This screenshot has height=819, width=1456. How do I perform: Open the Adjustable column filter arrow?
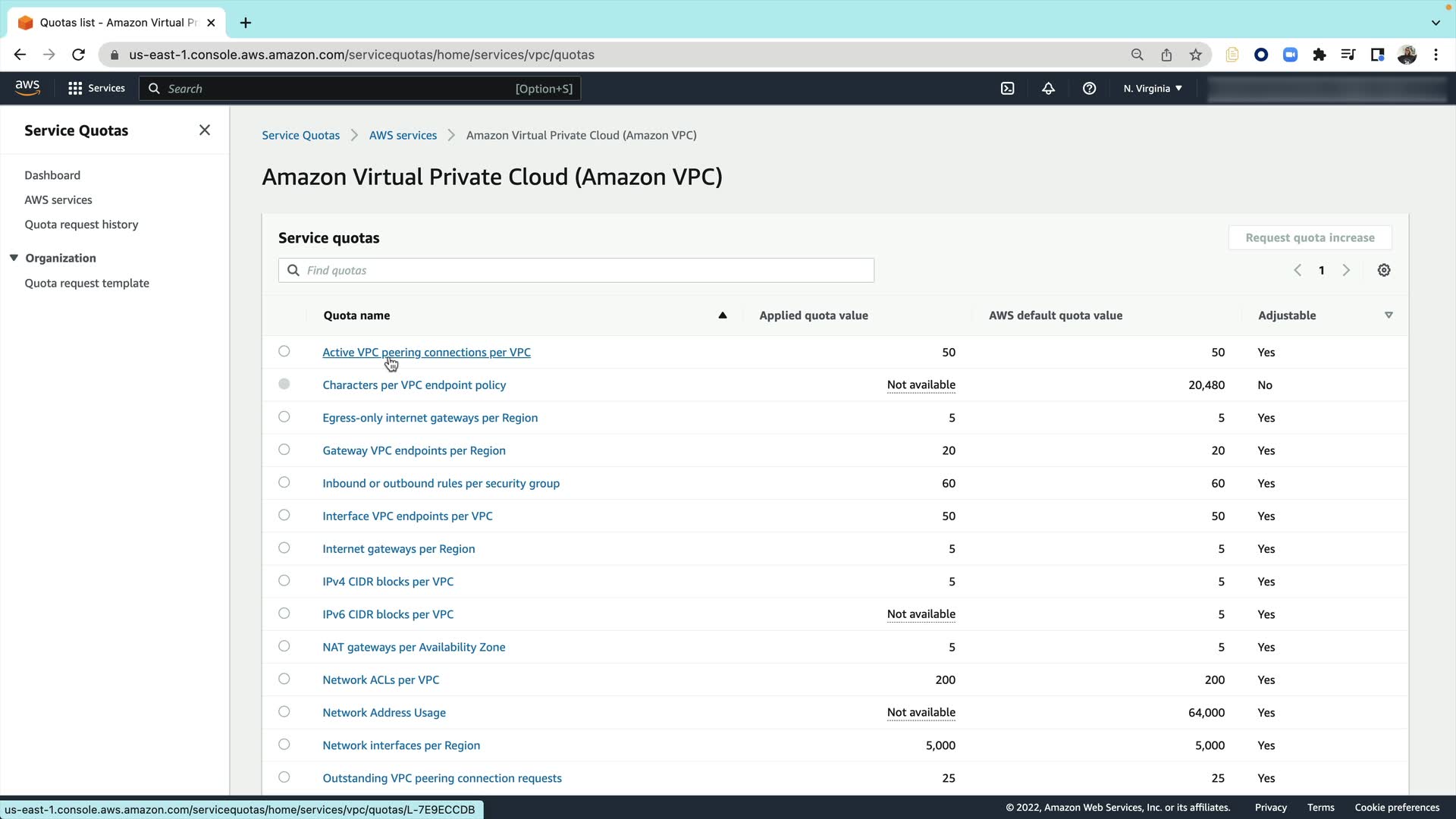click(x=1389, y=315)
